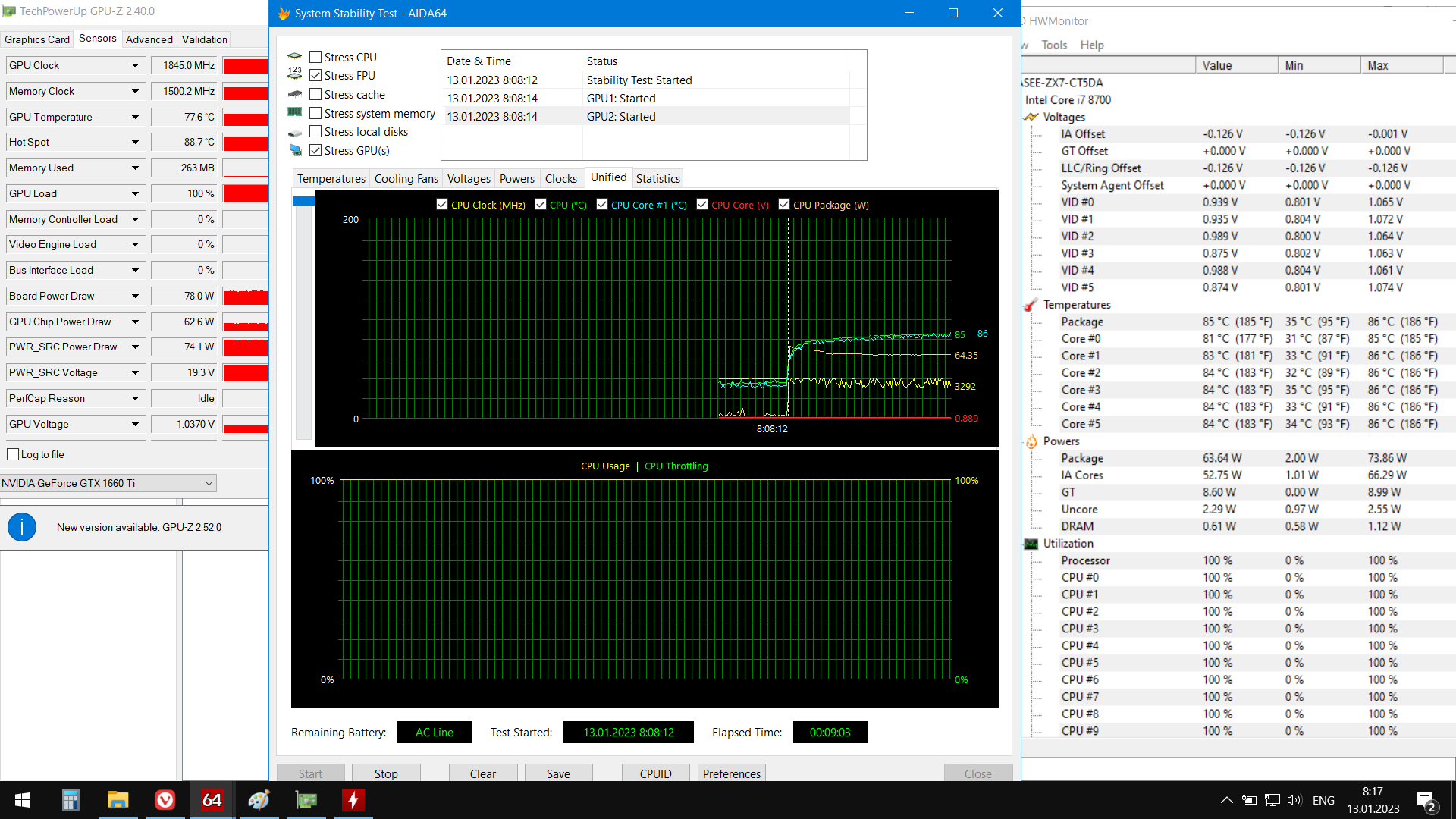Switch to the Statistics tab
The height and width of the screenshot is (819, 1456).
(657, 179)
